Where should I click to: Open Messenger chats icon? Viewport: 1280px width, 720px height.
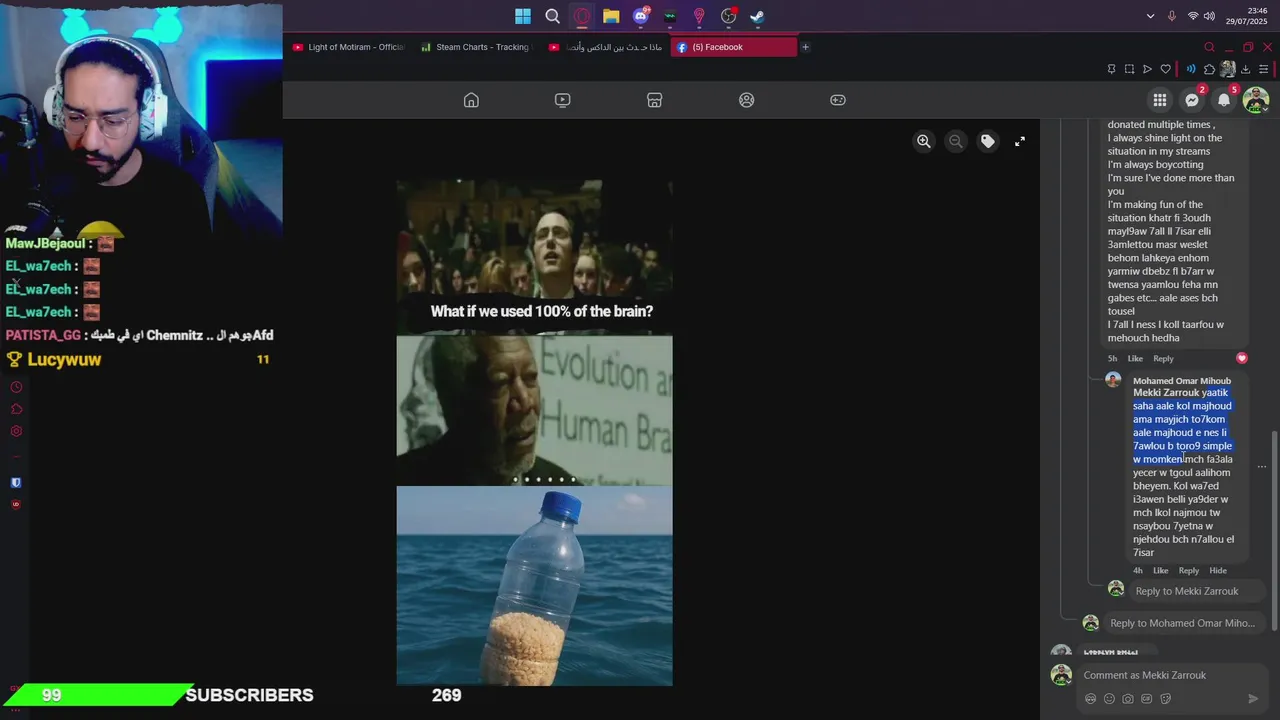coord(1192,100)
